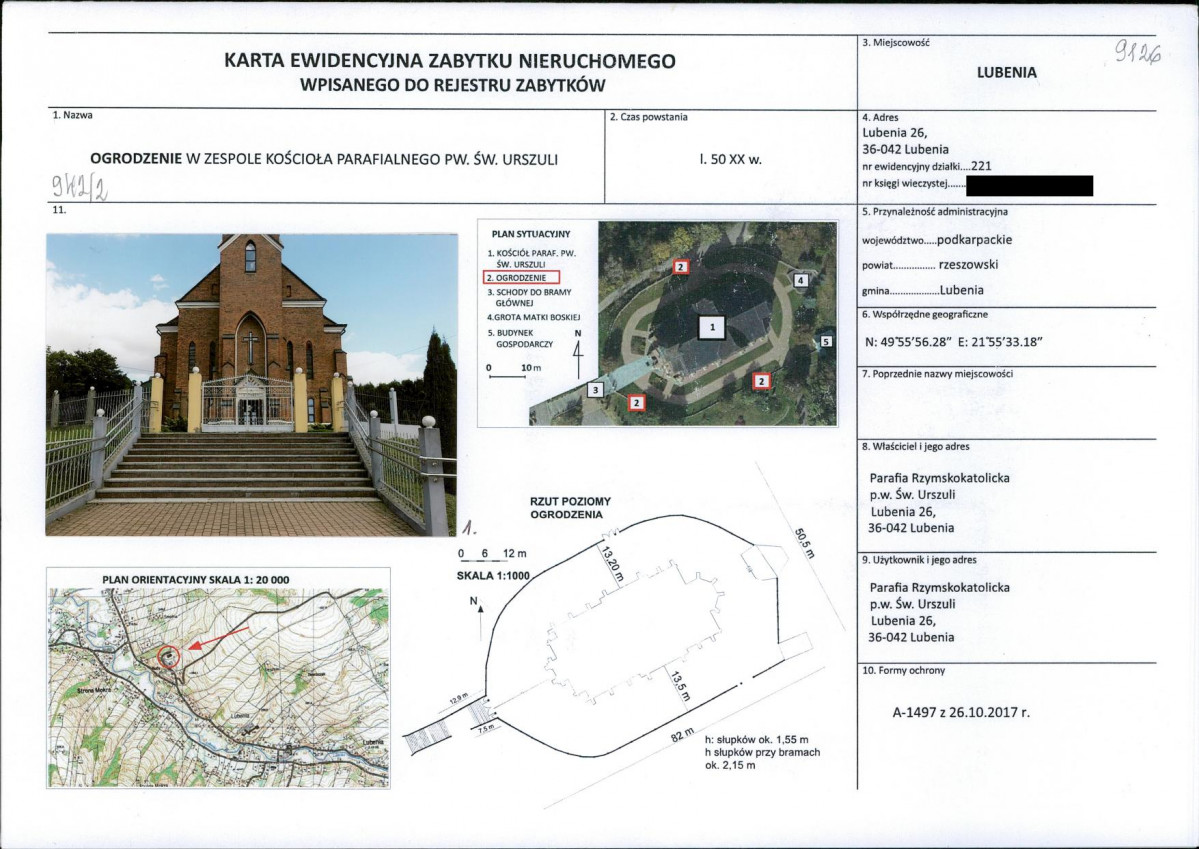This screenshot has width=1199, height=849.
Task: Click legend entry '3. SCHODY DO BRAMY GŁÓWNEJ'
Action: [x=529, y=298]
